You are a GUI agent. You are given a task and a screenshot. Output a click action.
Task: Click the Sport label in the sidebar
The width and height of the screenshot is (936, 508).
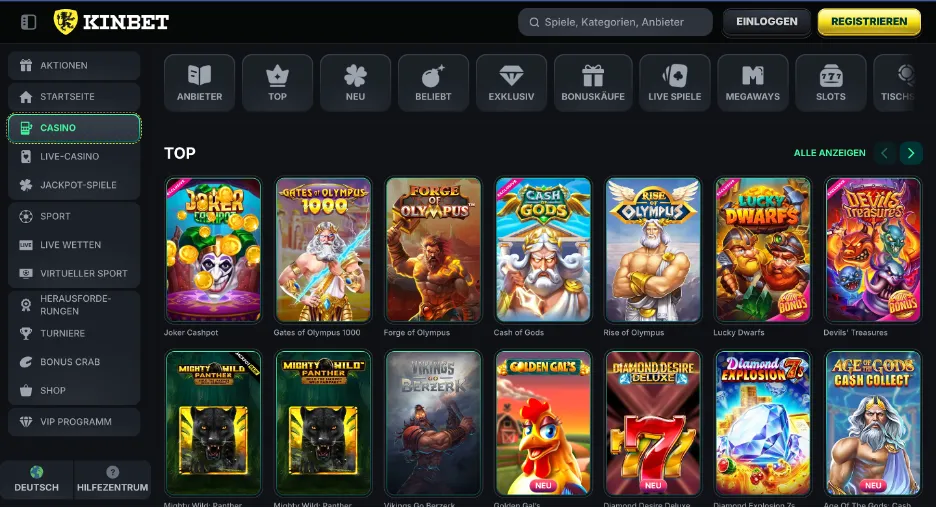pos(55,216)
